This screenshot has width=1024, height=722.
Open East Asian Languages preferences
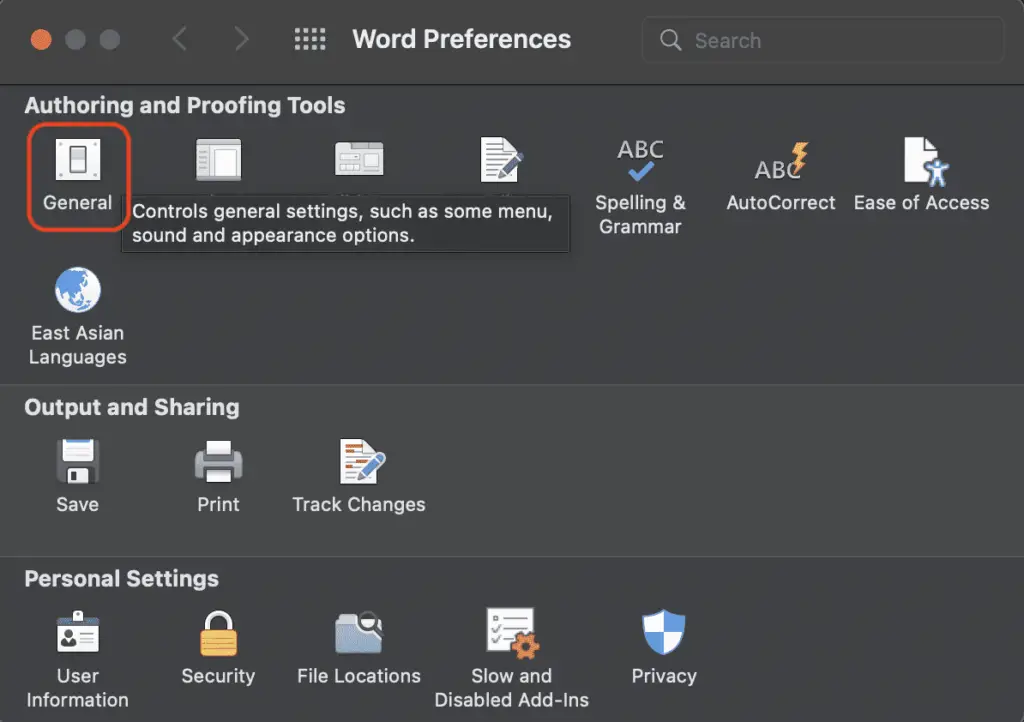[78, 317]
